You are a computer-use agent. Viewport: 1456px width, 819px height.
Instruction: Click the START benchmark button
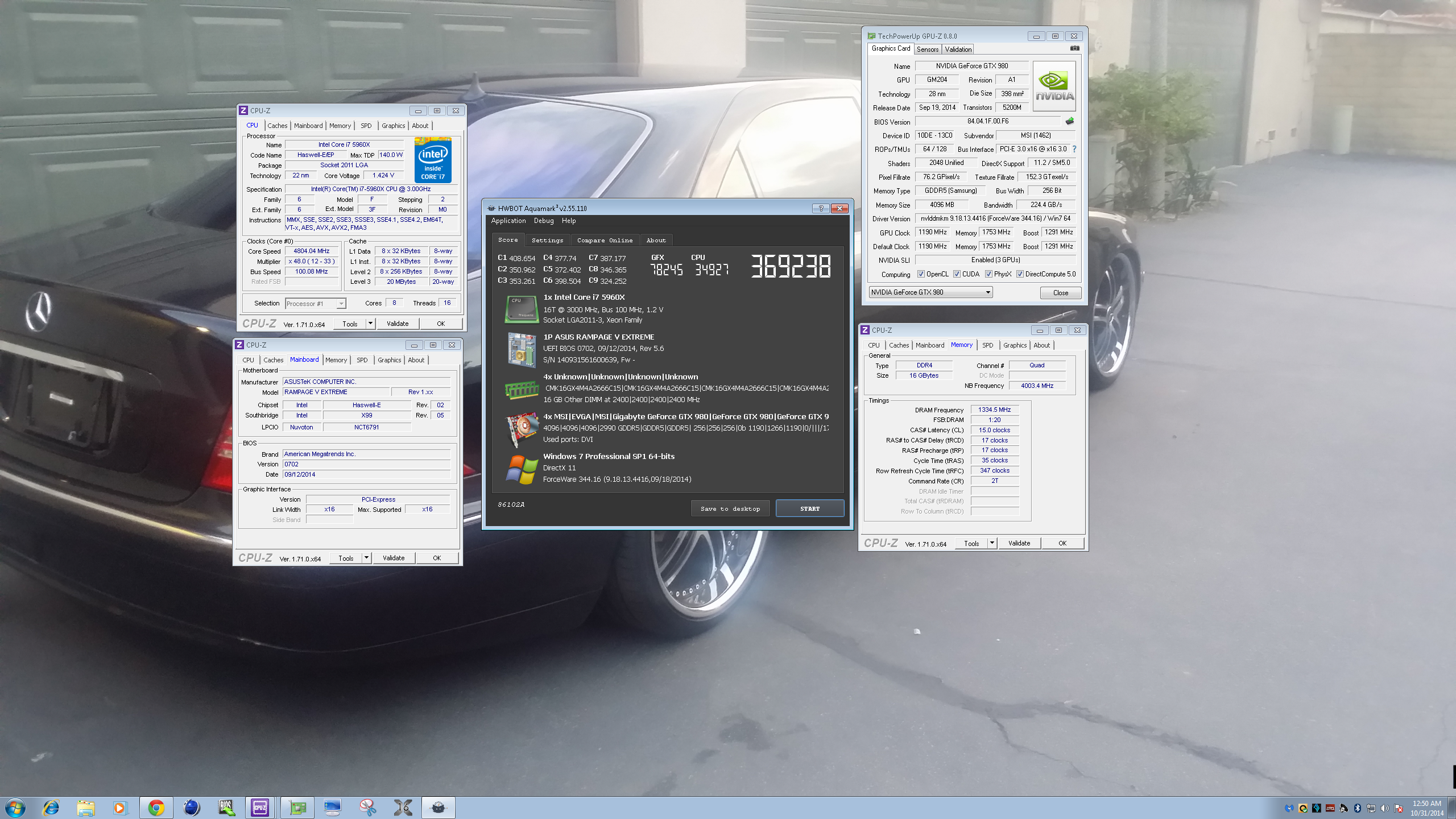[810, 508]
